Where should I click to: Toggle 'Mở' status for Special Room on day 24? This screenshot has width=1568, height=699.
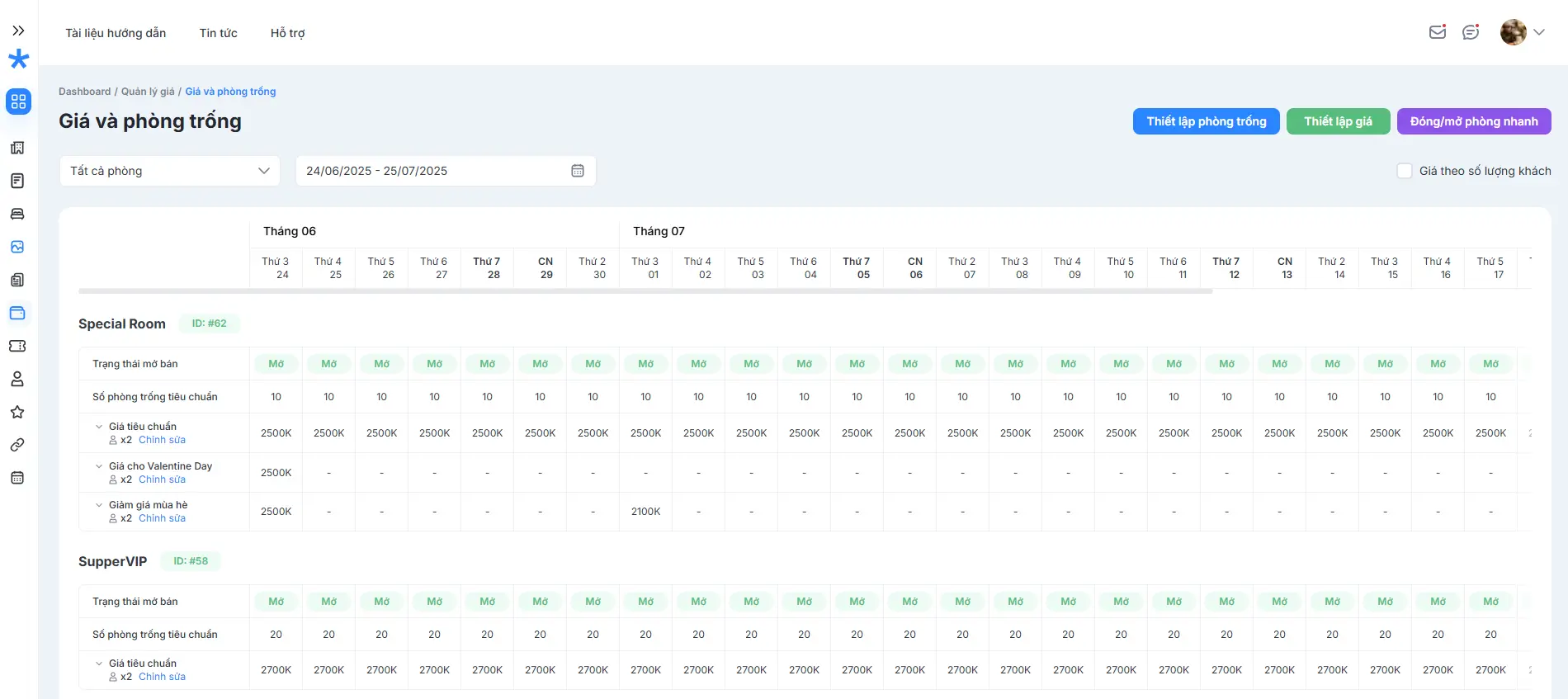point(276,364)
